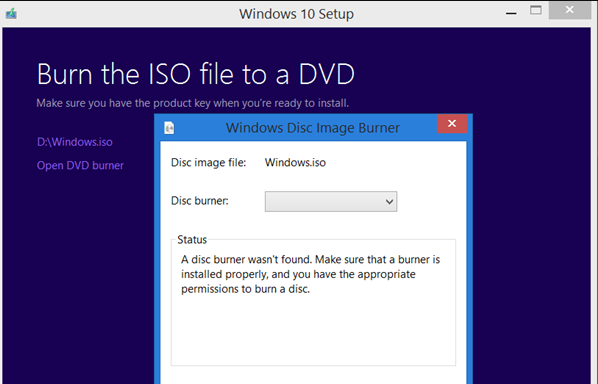Image resolution: width=598 pixels, height=384 pixels.
Task: Click the product key reminder text
Action: click(193, 103)
